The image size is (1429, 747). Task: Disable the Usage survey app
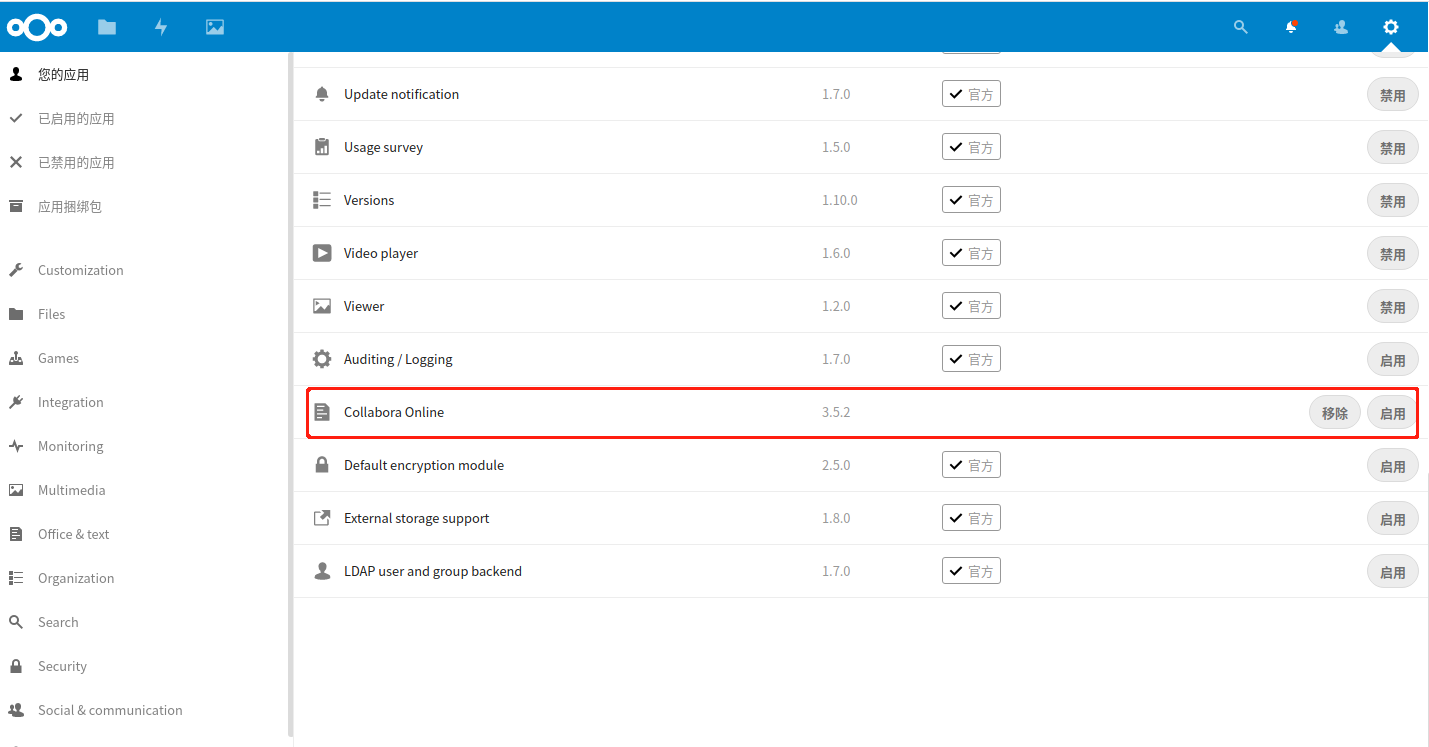1392,147
